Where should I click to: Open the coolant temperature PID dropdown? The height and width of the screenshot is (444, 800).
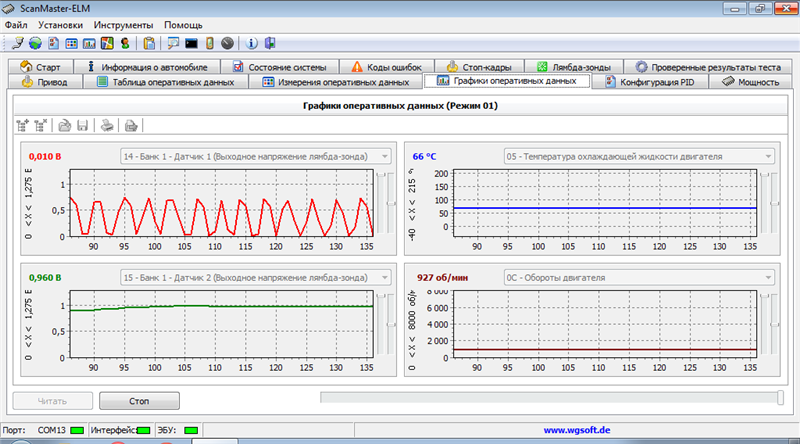767,157
